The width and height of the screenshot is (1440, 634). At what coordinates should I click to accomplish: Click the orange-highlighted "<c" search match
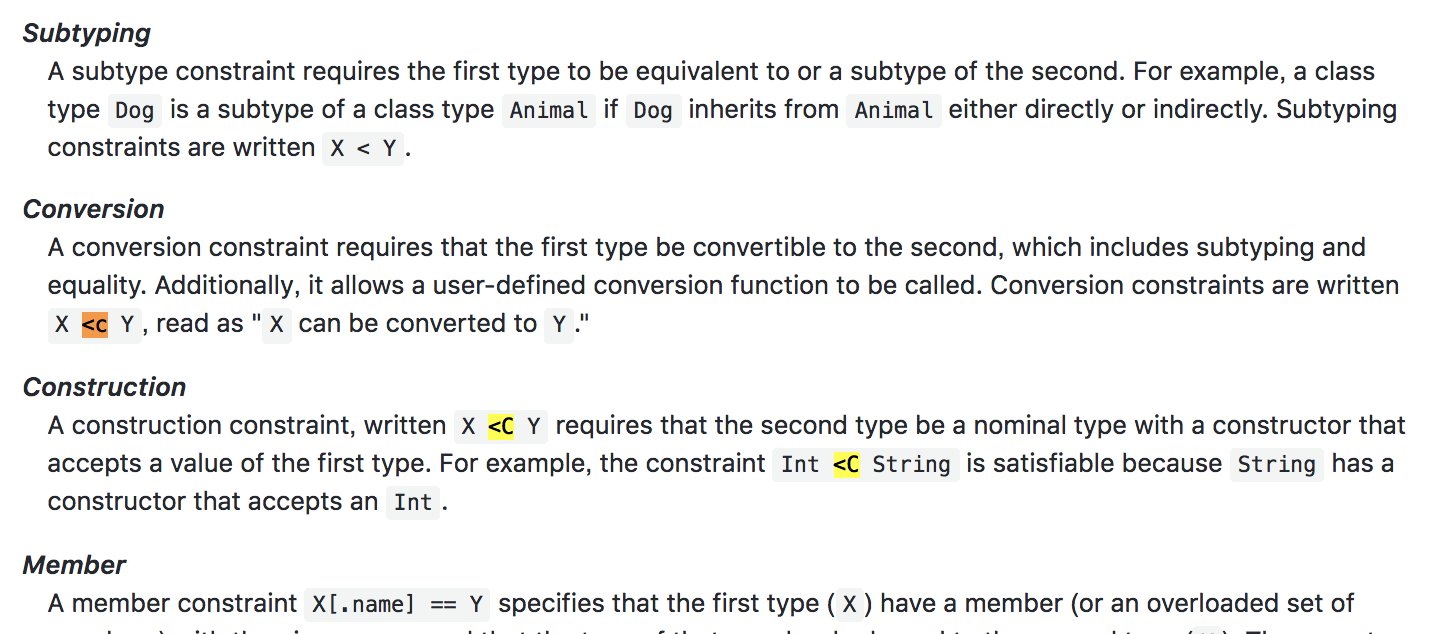pyautogui.click(x=95, y=324)
